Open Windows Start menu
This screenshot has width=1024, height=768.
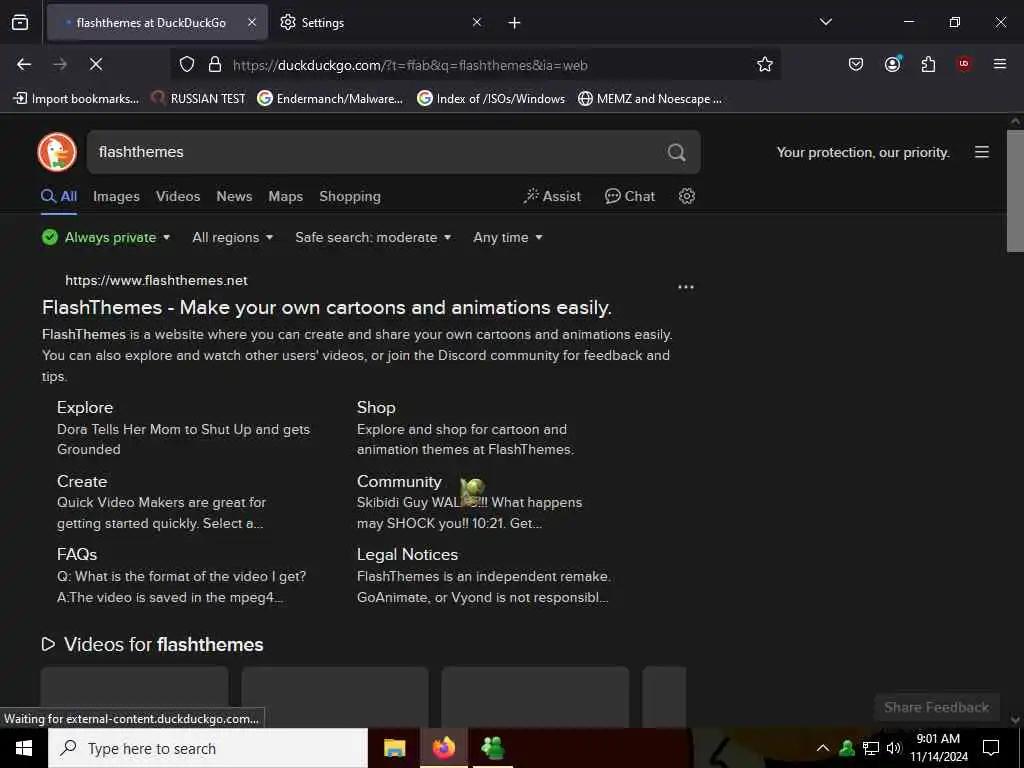point(24,748)
